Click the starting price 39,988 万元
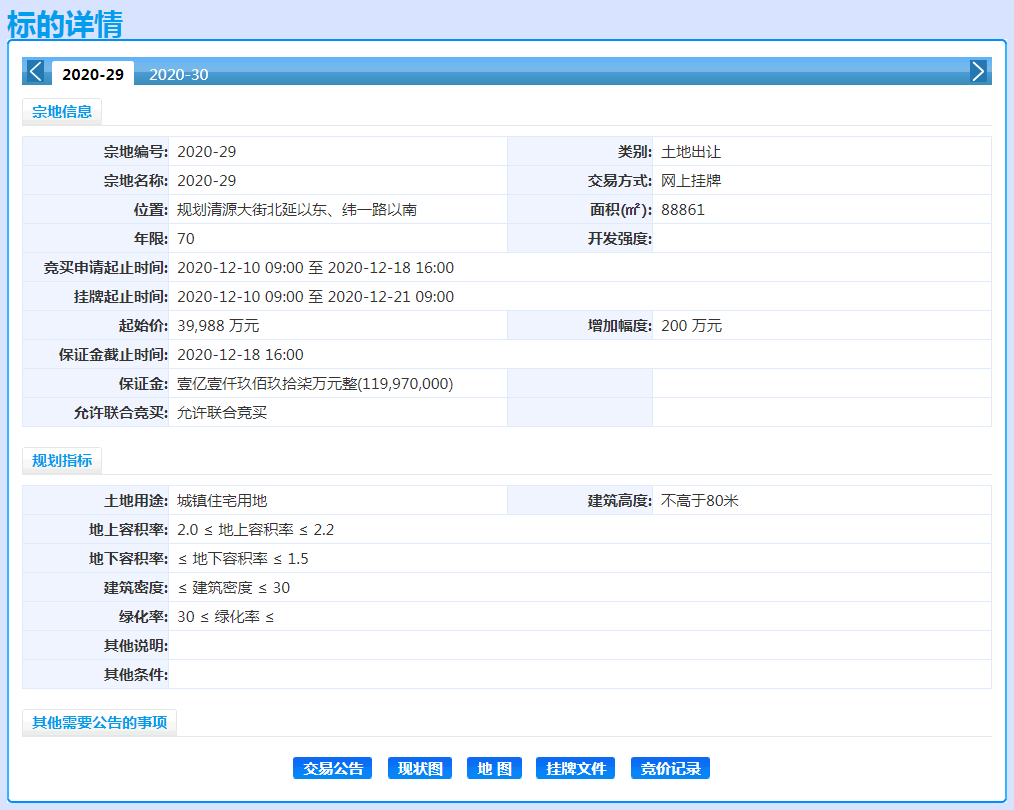 tap(218, 326)
